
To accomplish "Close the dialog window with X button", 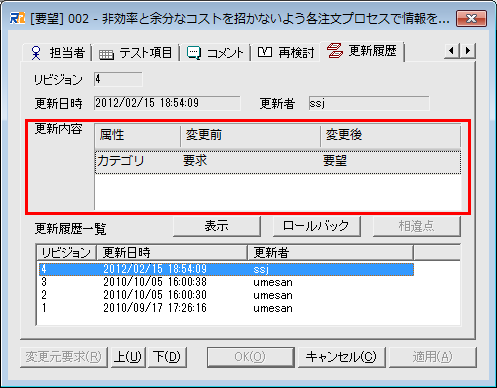I will (x=471, y=18).
